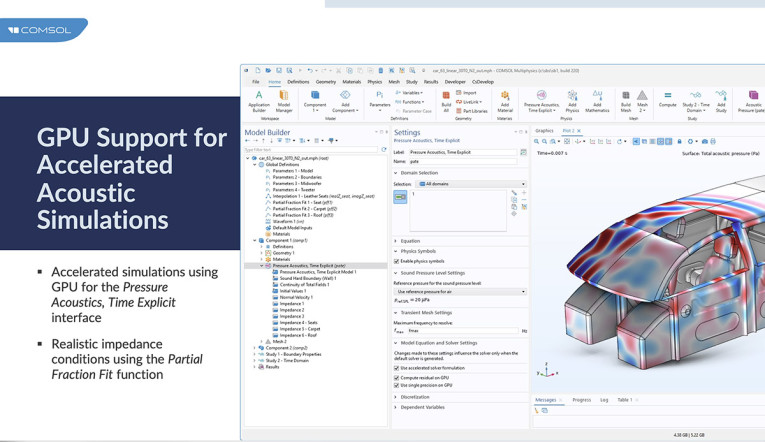765x442 pixels.
Task: Switch to the Graphics tab
Action: pos(544,131)
